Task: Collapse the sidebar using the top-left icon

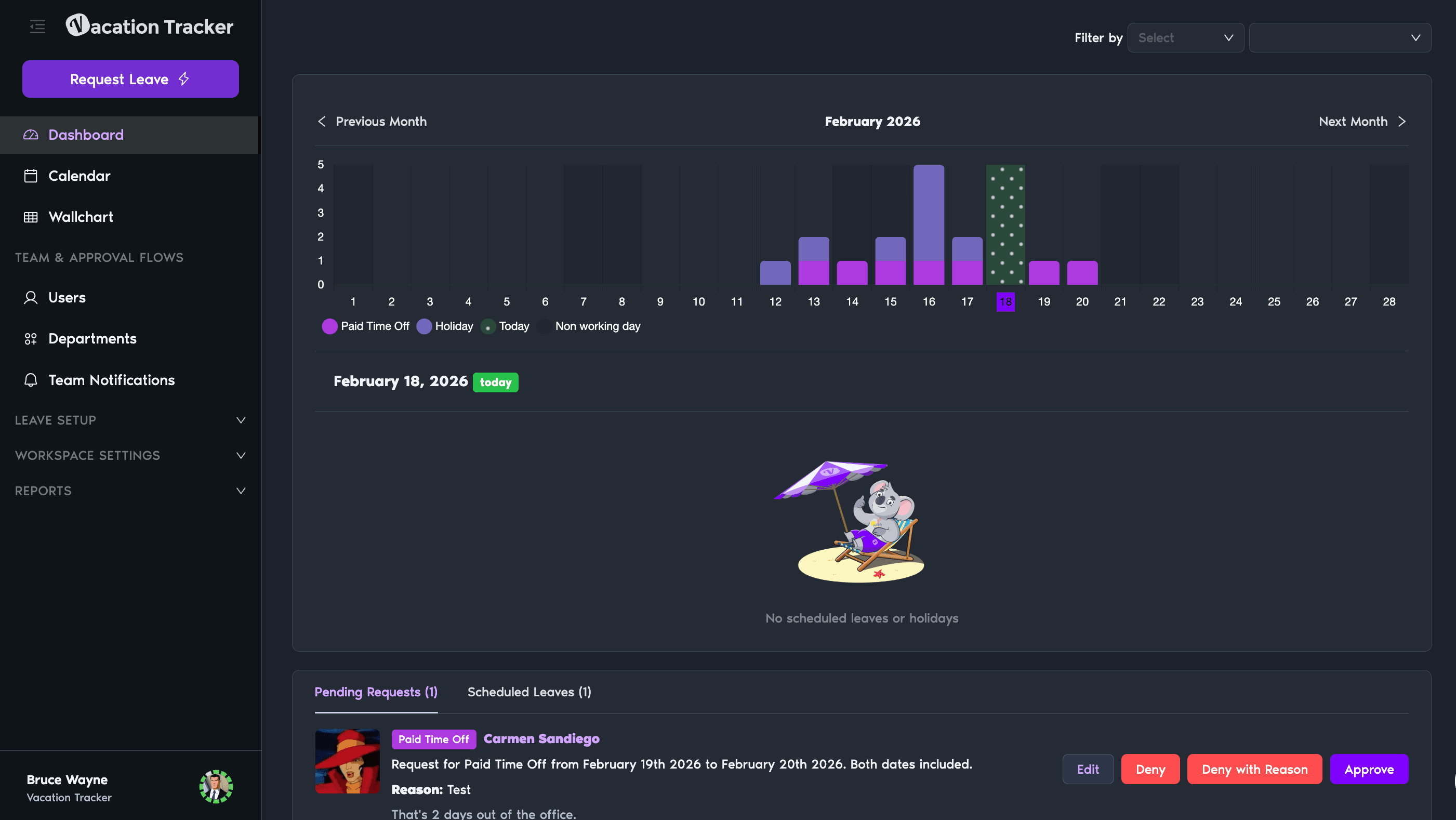Action: (37, 27)
